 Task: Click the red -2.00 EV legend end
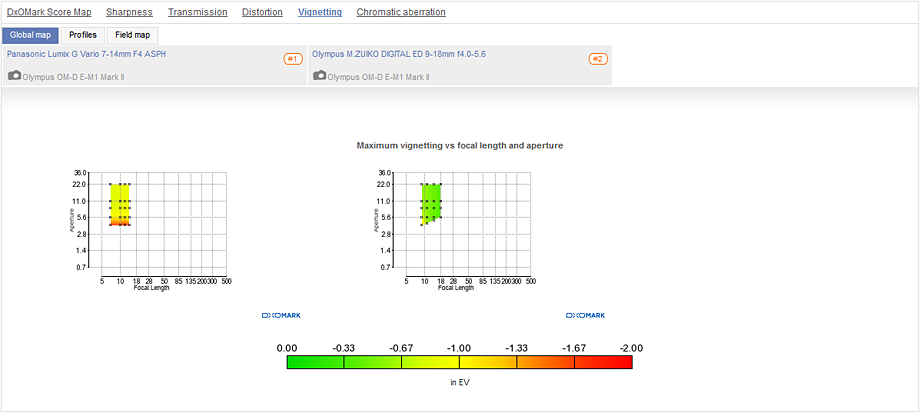tap(603, 362)
